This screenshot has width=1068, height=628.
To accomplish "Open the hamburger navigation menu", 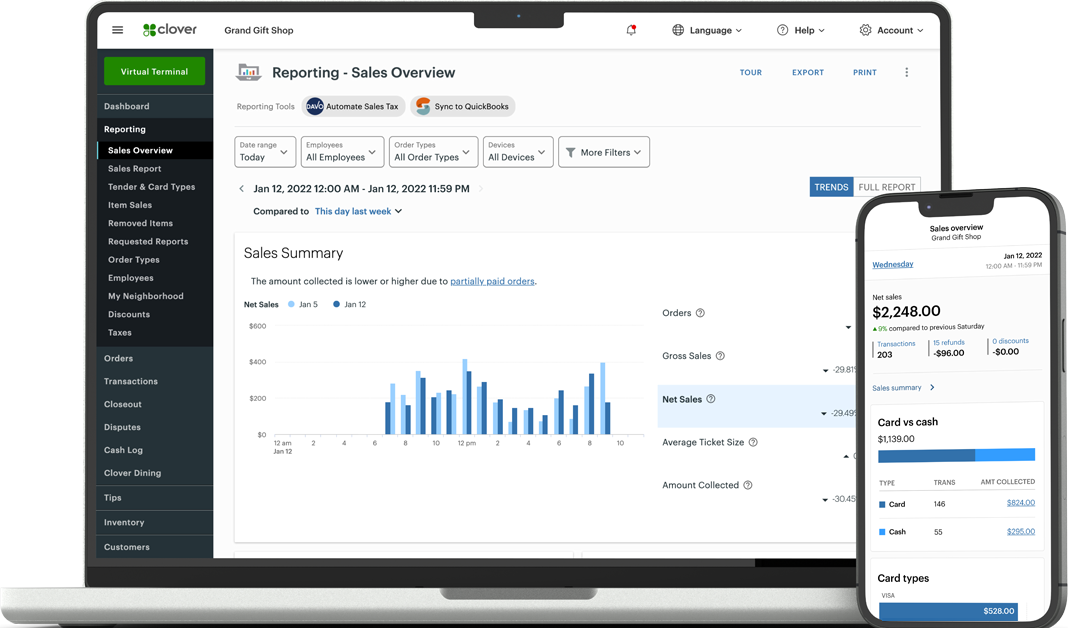I will click(x=118, y=30).
